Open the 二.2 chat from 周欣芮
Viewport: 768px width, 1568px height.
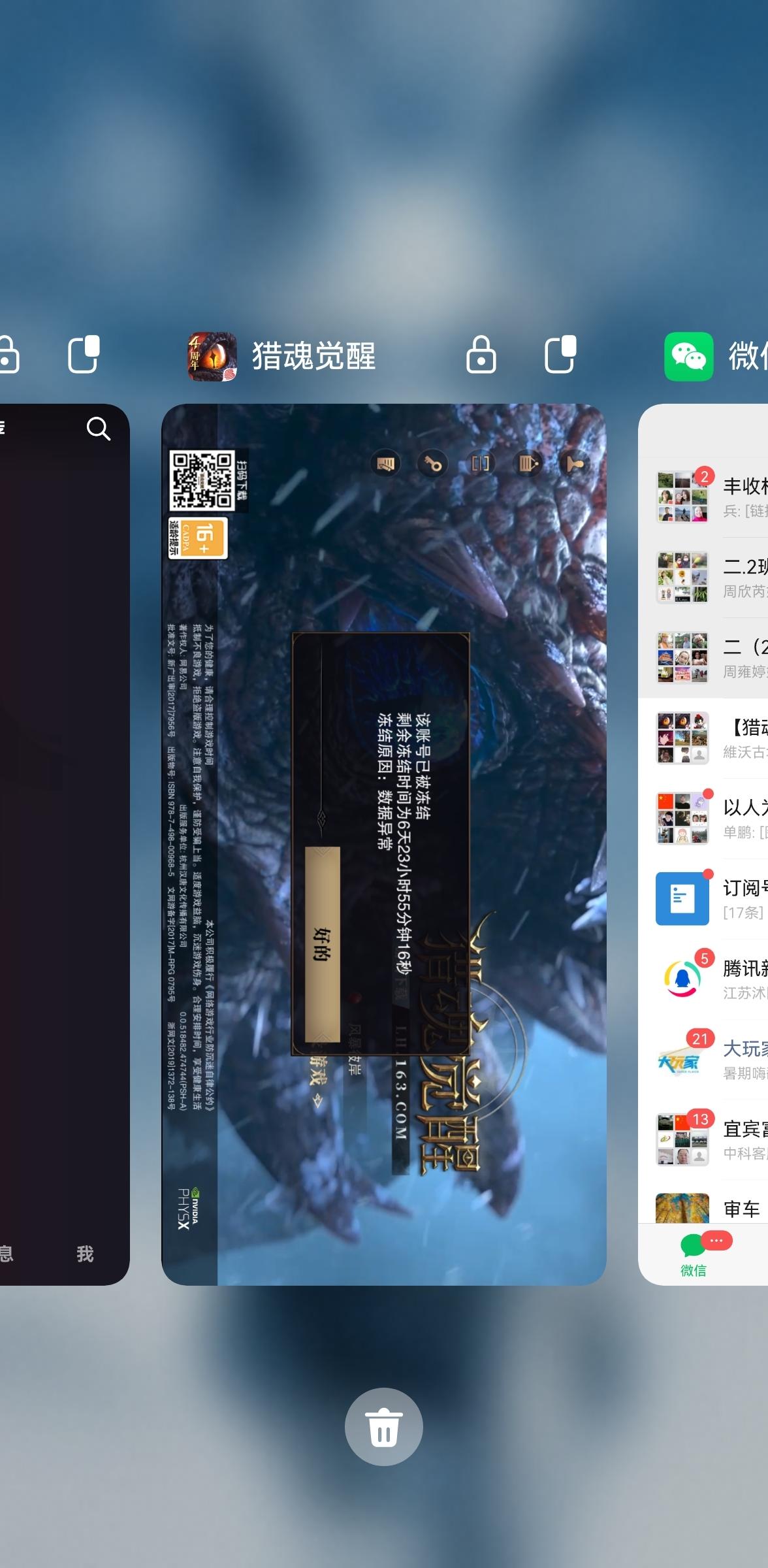(x=703, y=578)
